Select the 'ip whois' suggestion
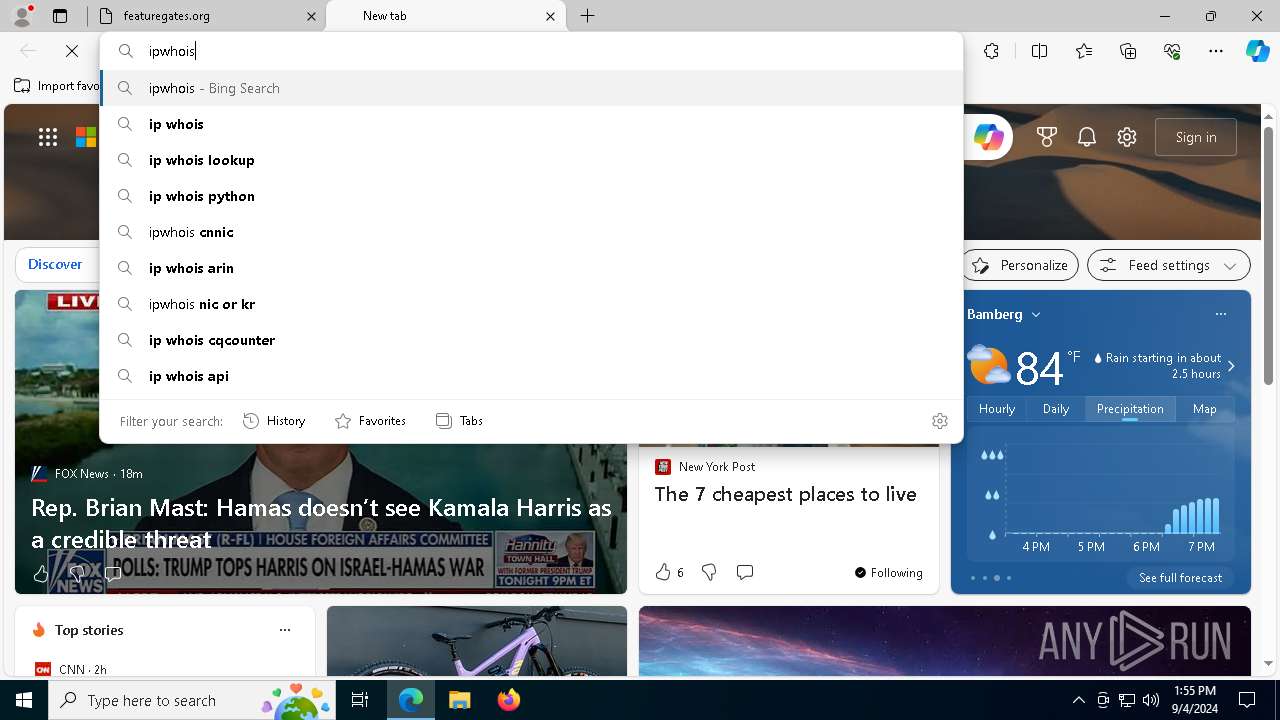The image size is (1280, 720). click(x=531, y=124)
